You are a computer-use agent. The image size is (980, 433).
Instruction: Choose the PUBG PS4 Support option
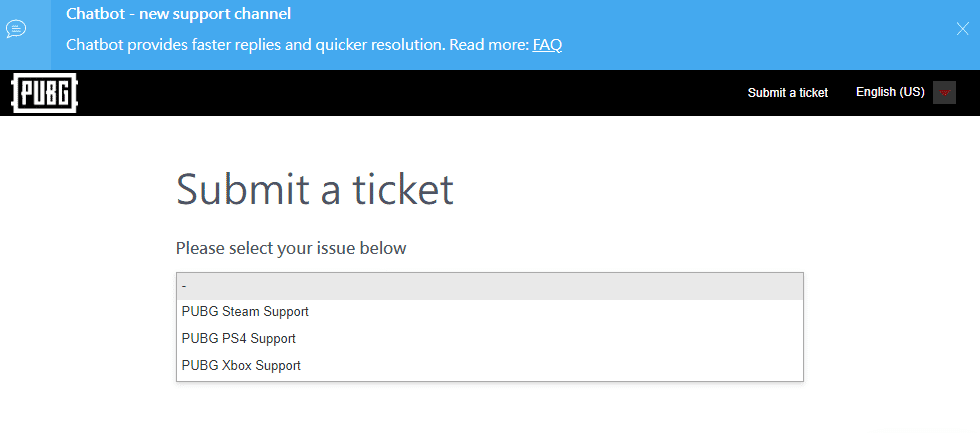click(x=239, y=339)
